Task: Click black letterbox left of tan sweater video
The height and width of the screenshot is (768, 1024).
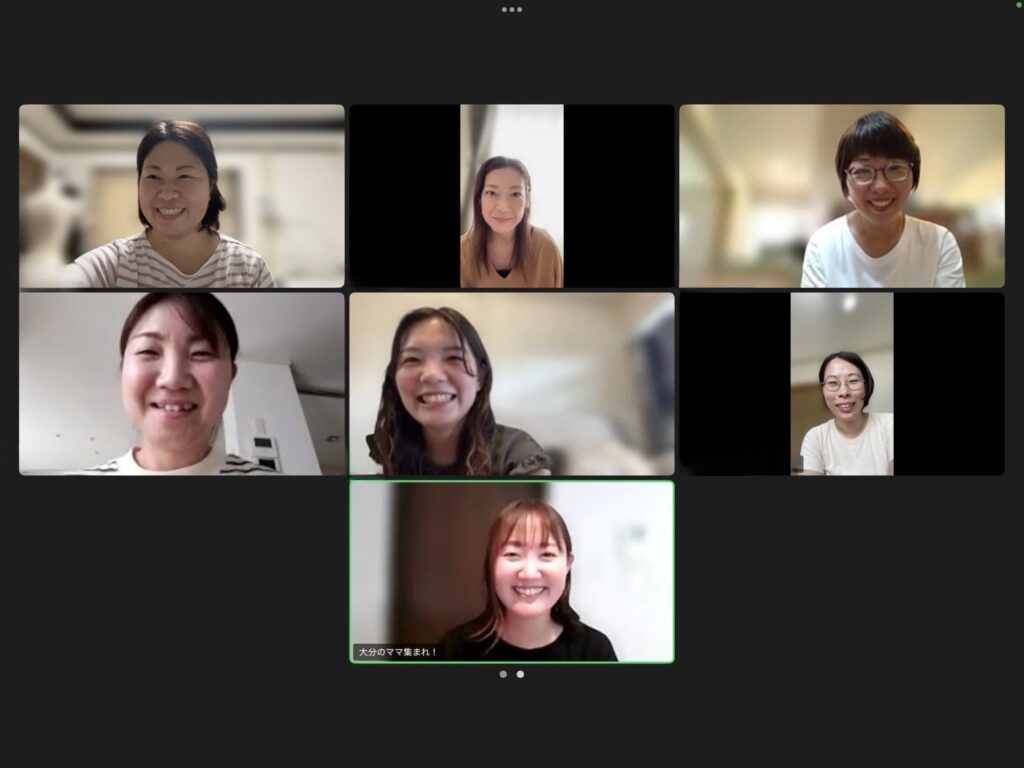Action: pos(404,196)
